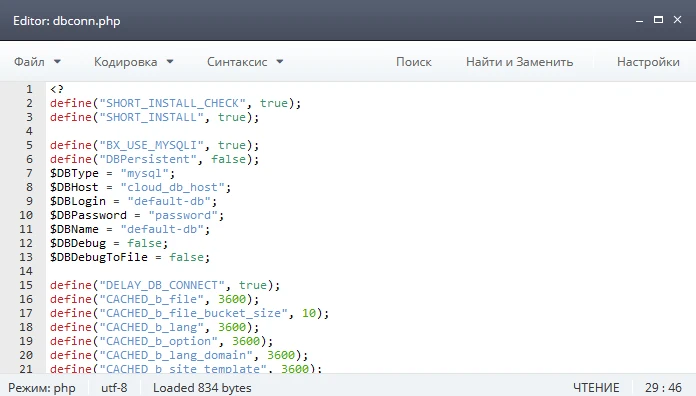
Task: Expand the Файл dropdown arrow
Action: [57, 62]
